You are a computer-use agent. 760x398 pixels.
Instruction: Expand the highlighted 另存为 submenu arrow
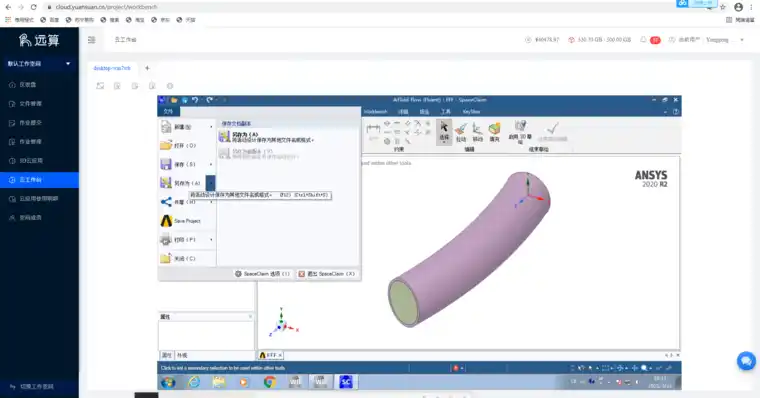point(211,183)
